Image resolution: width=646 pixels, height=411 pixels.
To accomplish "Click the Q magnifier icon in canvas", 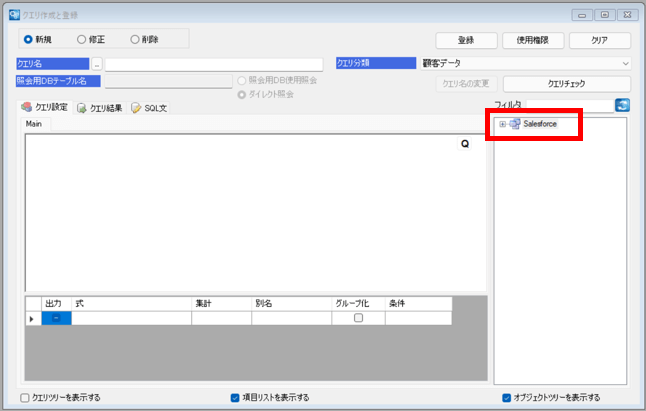I will click(465, 144).
